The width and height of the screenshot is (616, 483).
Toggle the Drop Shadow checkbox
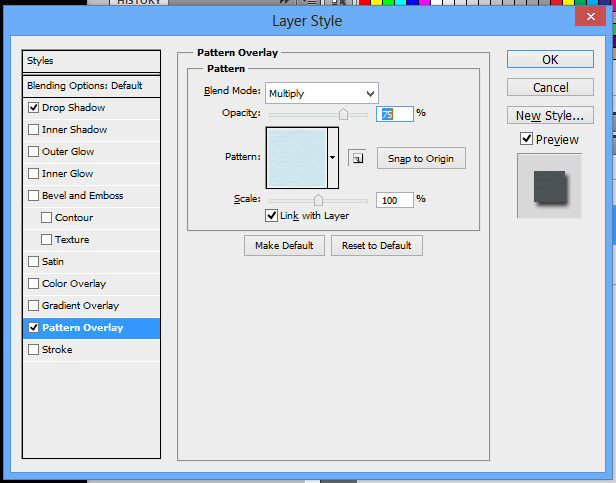coord(33,108)
